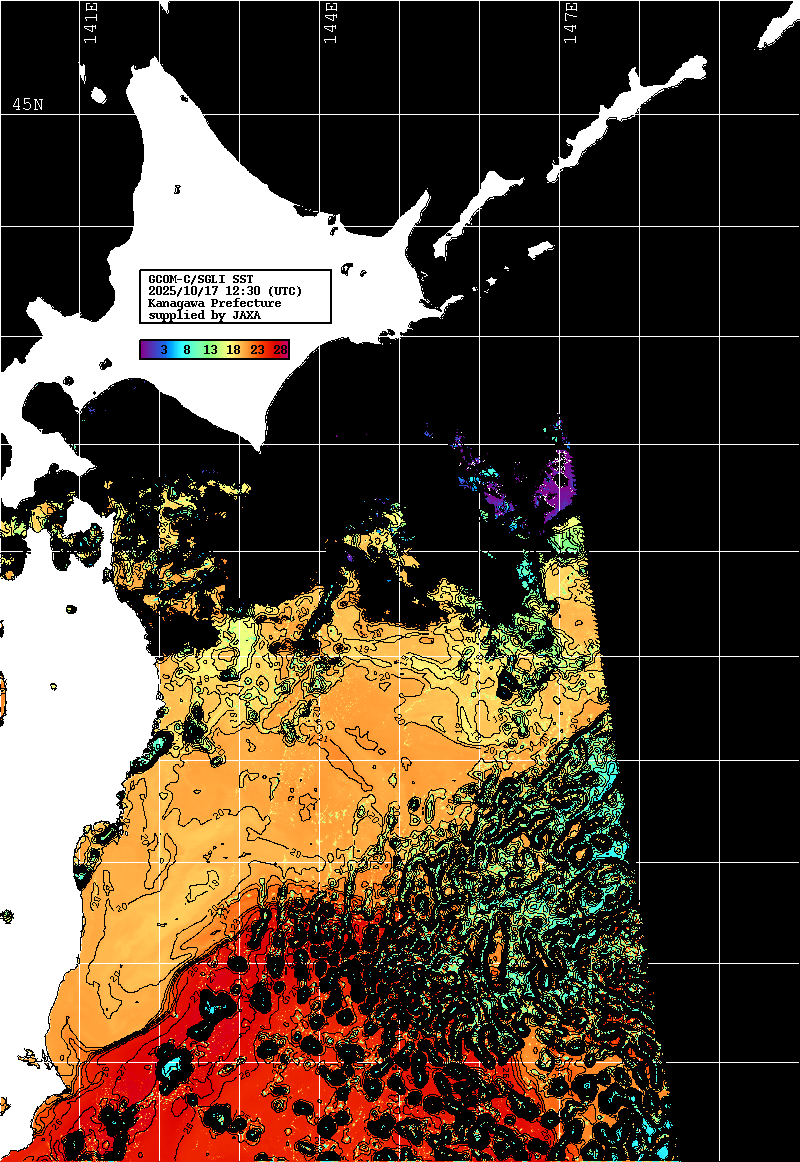Viewport: 800px width, 1162px height.
Task: Click the 144E longitude label
Action: (331, 22)
